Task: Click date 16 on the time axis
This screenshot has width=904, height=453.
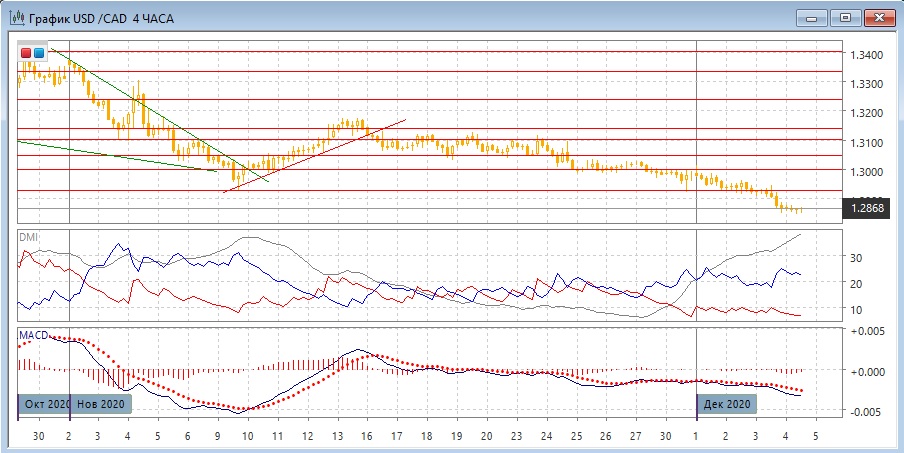Action: [x=367, y=437]
